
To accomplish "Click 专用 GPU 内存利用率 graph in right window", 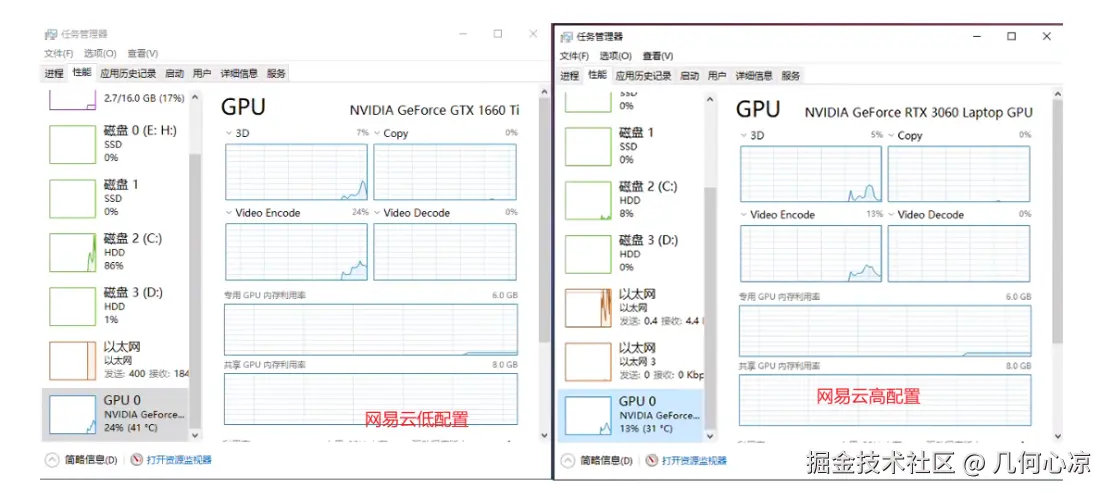I will 885,331.
